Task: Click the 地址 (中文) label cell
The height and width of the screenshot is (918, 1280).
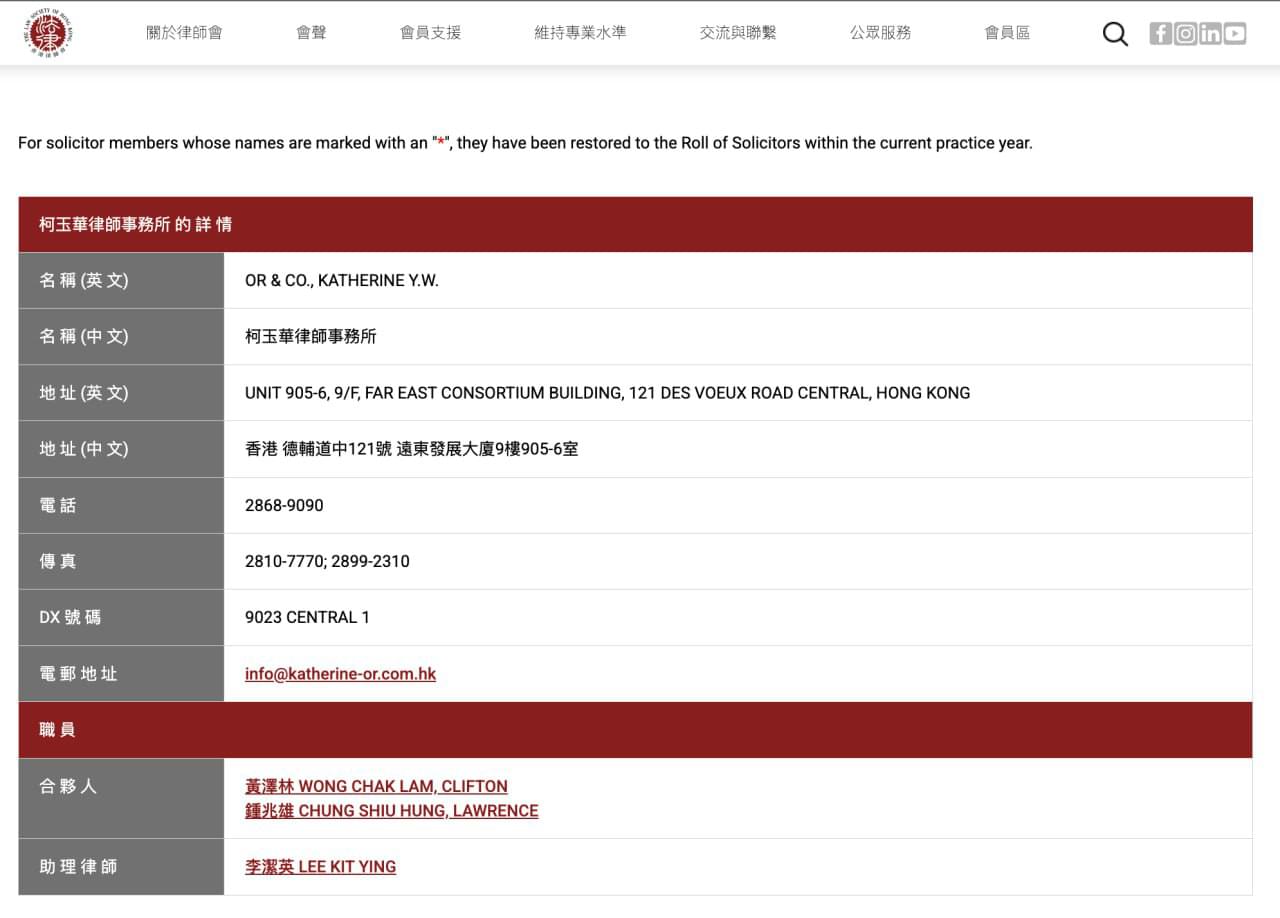Action: click(121, 449)
